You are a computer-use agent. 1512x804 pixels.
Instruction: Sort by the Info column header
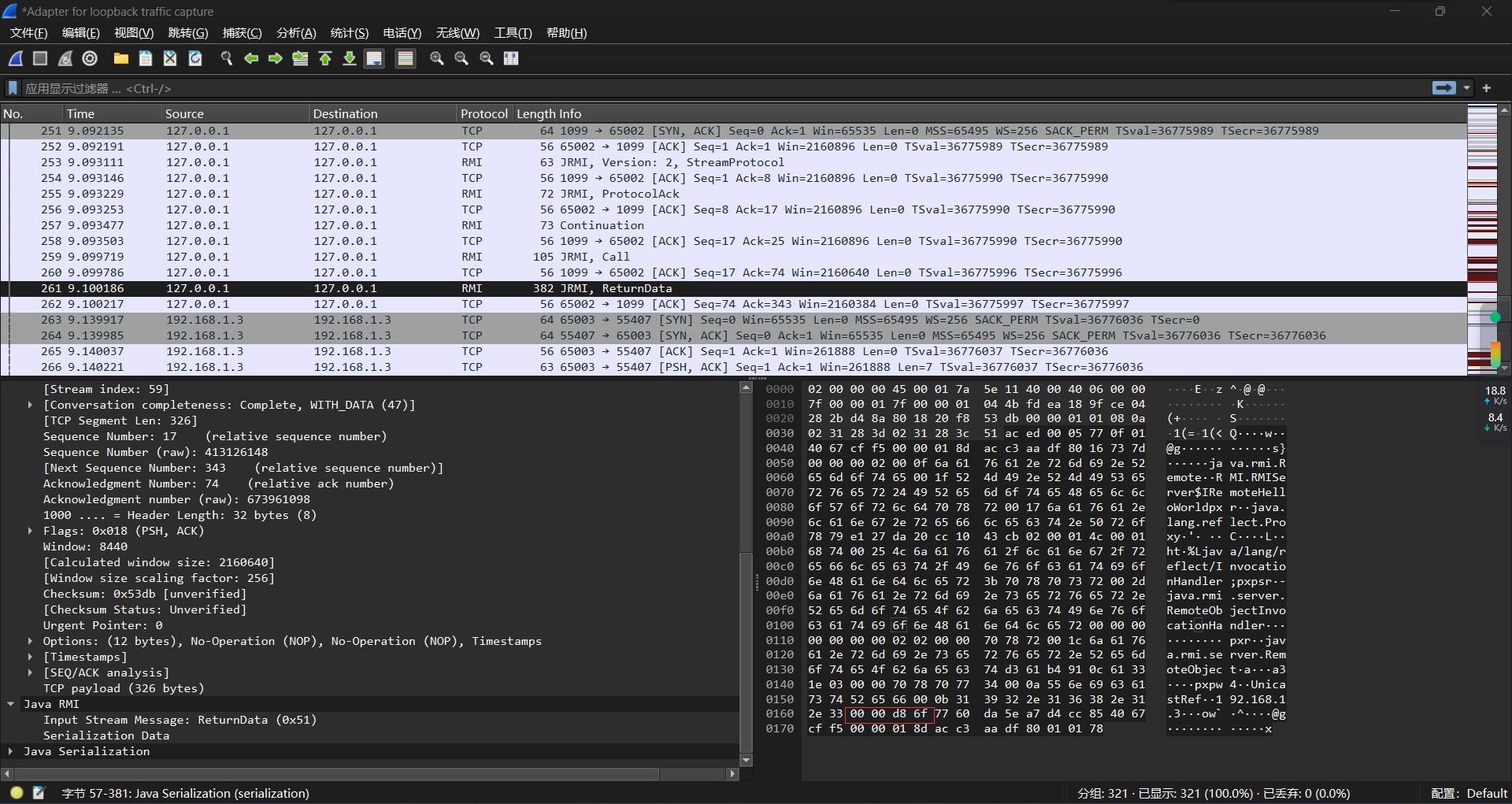(x=1010, y=113)
